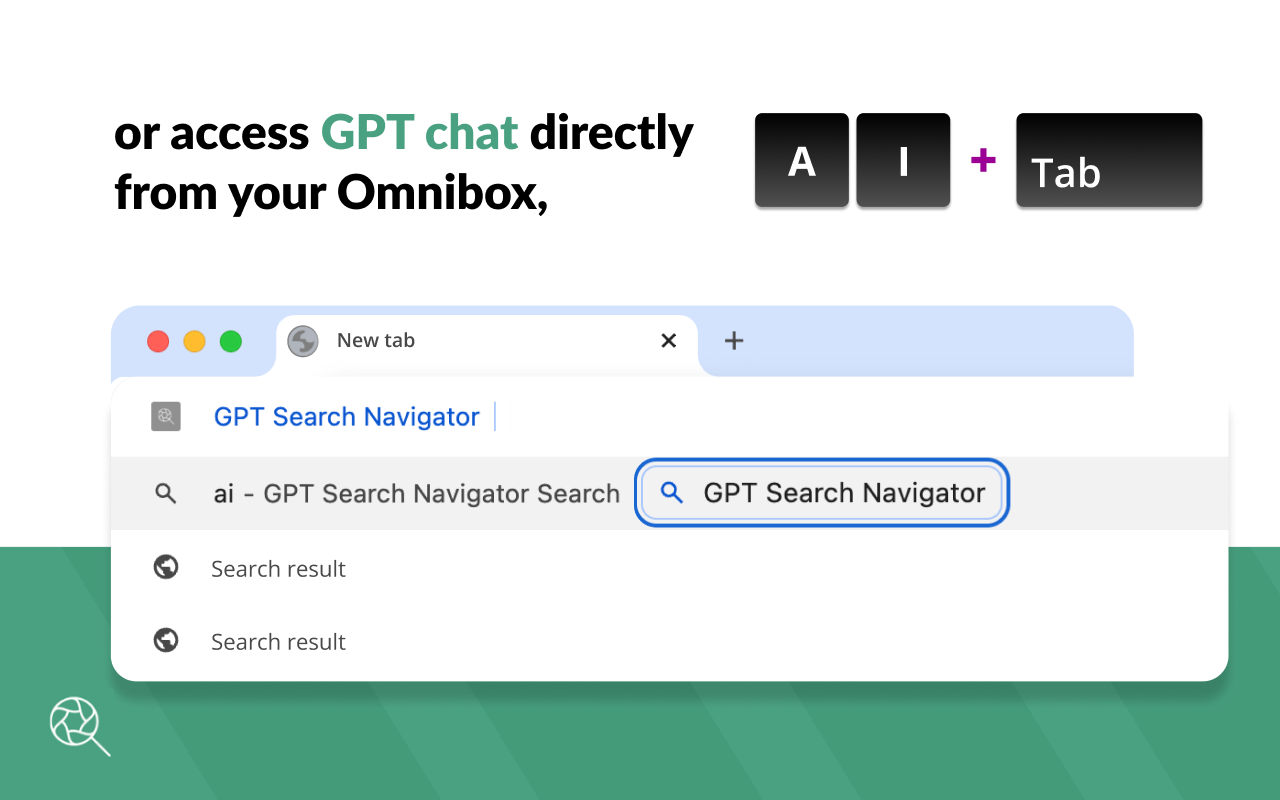Select the magnifying glass search icon
1280x800 pixels.
pyautogui.click(x=166, y=493)
